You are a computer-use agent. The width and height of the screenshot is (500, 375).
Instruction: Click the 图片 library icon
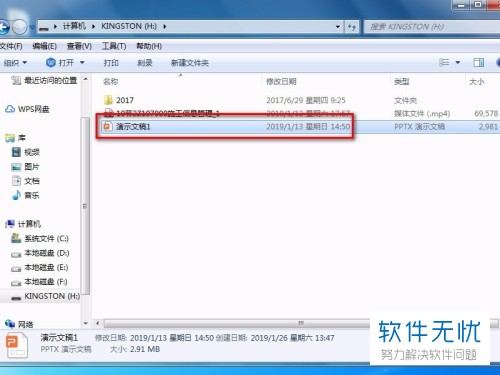pyautogui.click(x=16, y=167)
